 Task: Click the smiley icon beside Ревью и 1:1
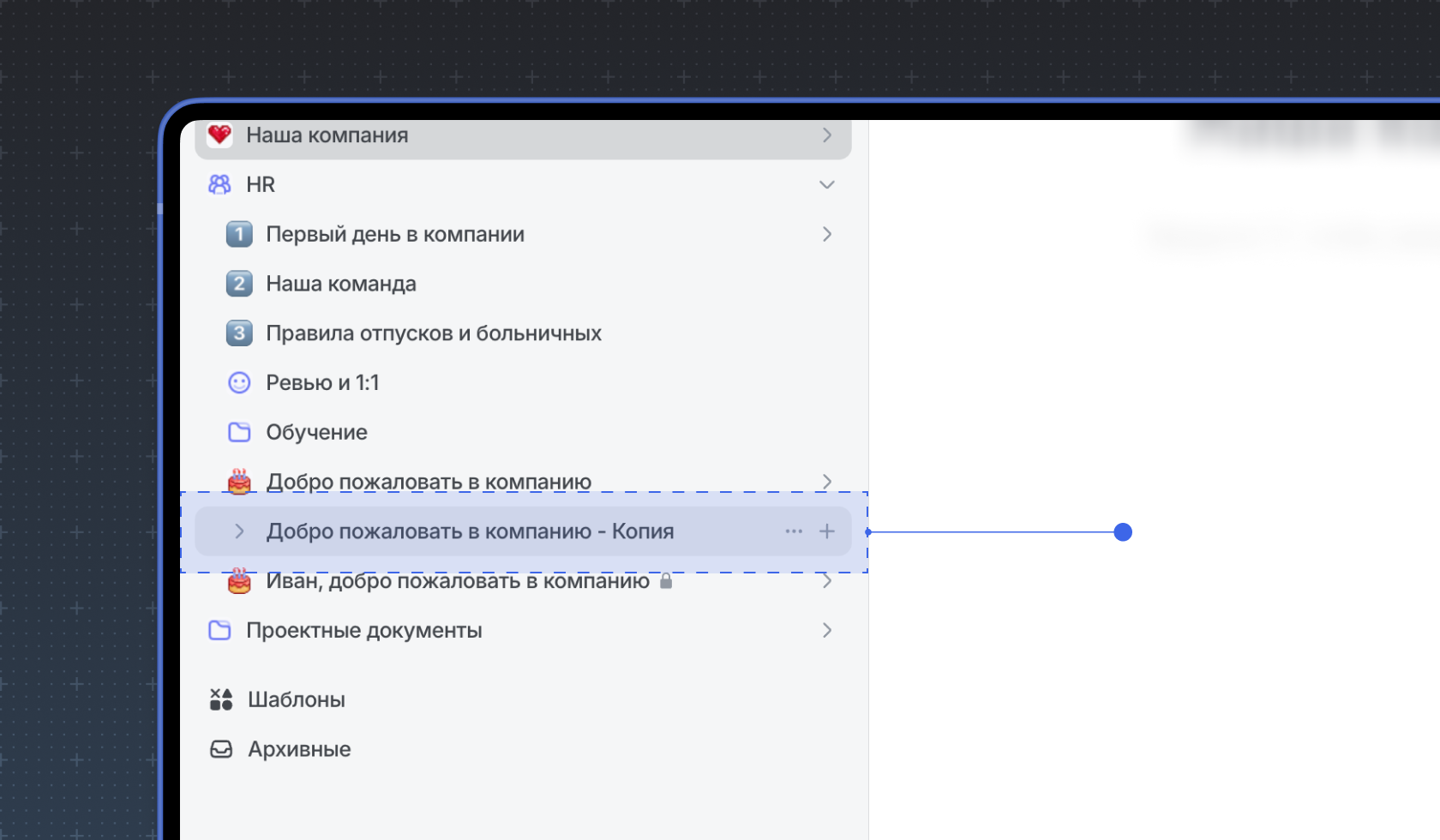239,383
